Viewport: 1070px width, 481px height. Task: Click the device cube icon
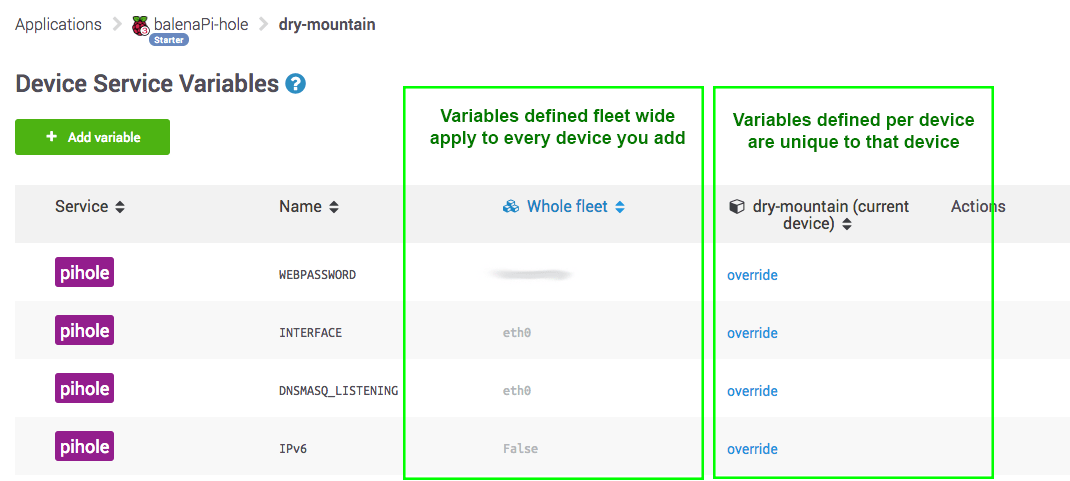[737, 207]
